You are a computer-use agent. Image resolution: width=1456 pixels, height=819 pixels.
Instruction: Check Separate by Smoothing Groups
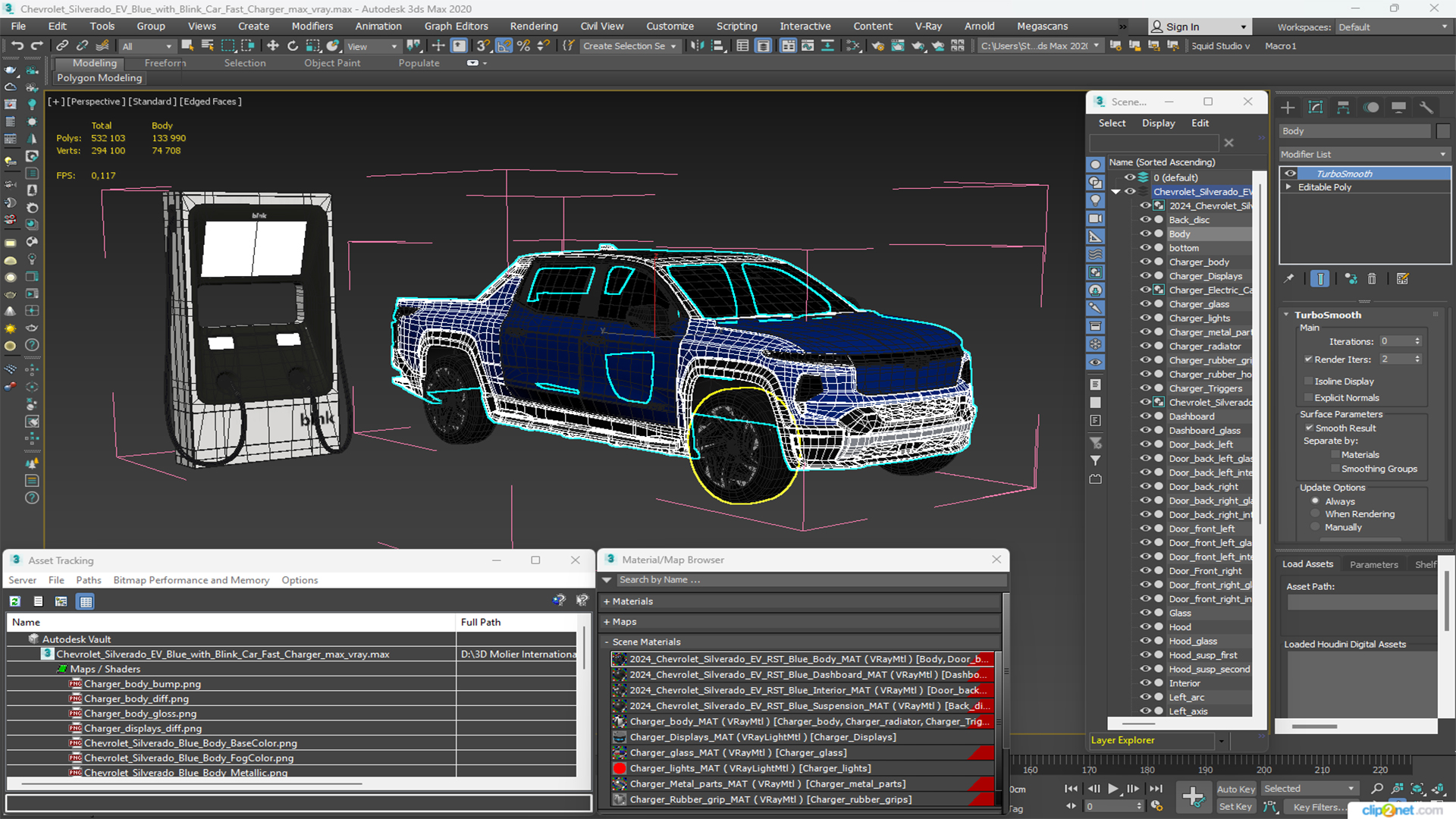(1335, 469)
